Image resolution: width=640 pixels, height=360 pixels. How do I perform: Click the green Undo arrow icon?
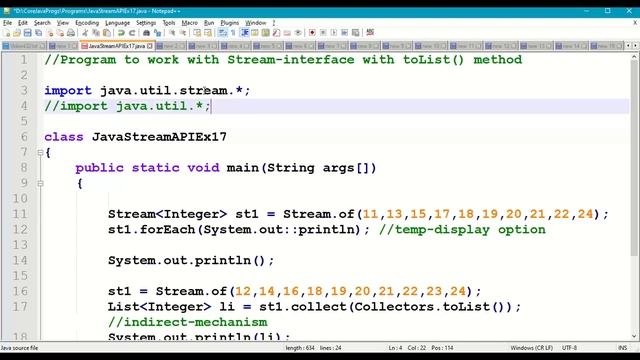click(x=120, y=33)
